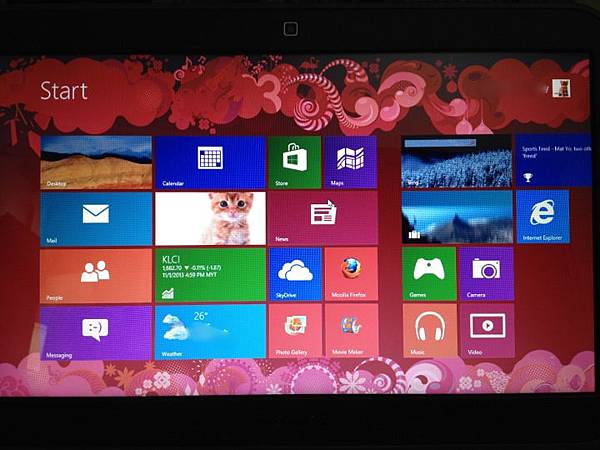Open the Video tile
Image resolution: width=600 pixels, height=450 pixels.
487,331
